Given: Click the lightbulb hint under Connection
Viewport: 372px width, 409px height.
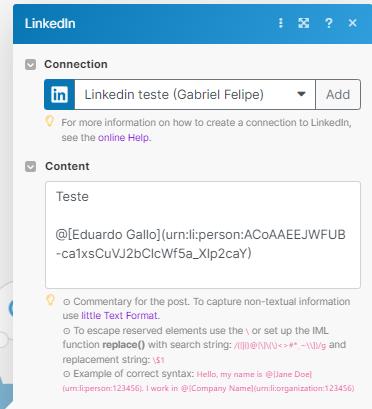Looking at the screenshot, I should pyautogui.click(x=49, y=121).
